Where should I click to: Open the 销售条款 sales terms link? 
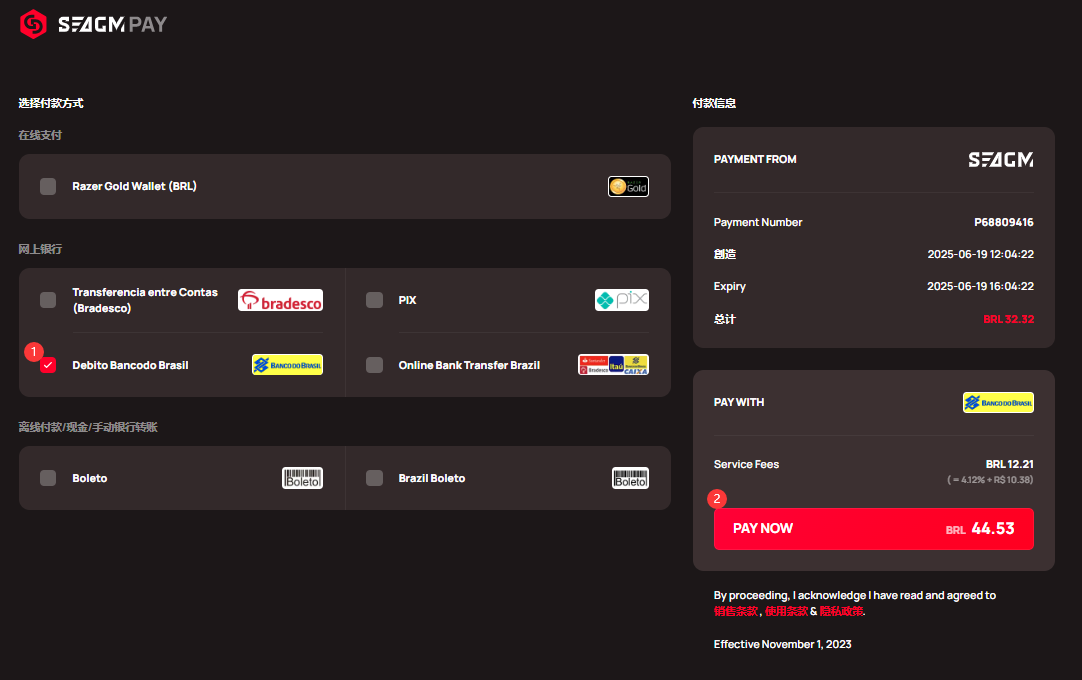pos(736,611)
